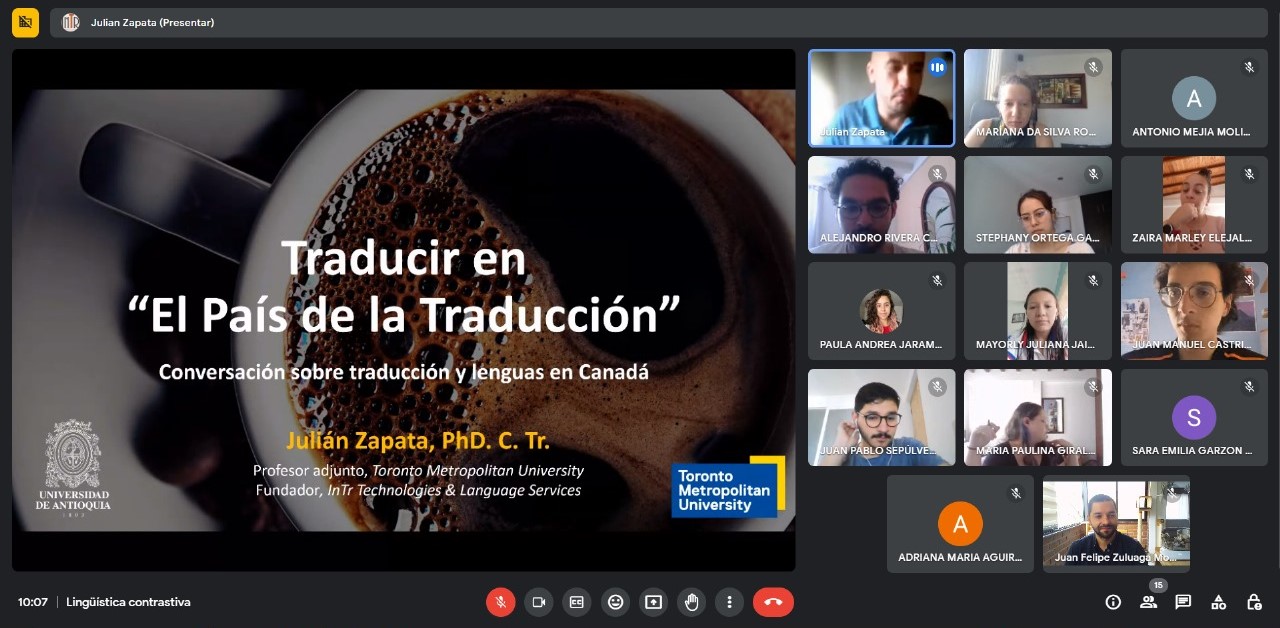The height and width of the screenshot is (628, 1280).
Task: Select Maria Paulina Giraldo's video tile
Action: coord(1038,417)
